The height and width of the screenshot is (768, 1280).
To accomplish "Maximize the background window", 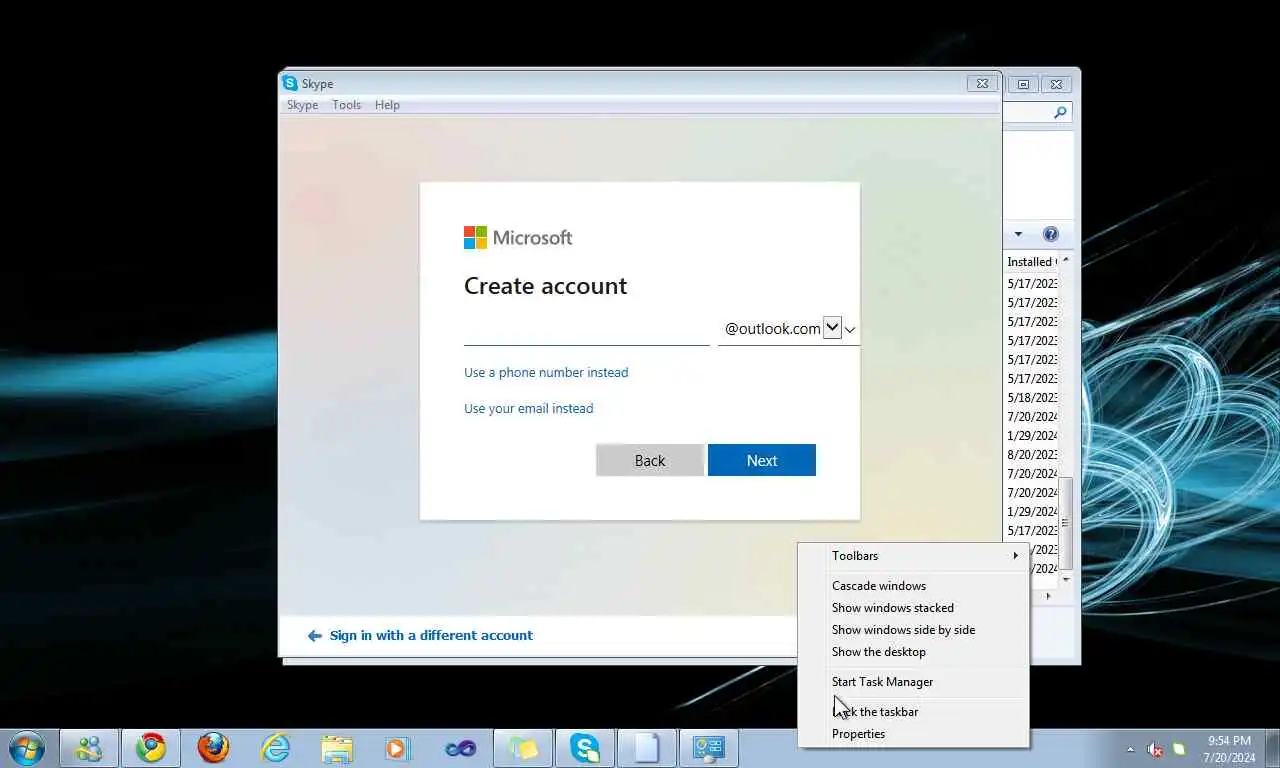I will (x=1023, y=84).
